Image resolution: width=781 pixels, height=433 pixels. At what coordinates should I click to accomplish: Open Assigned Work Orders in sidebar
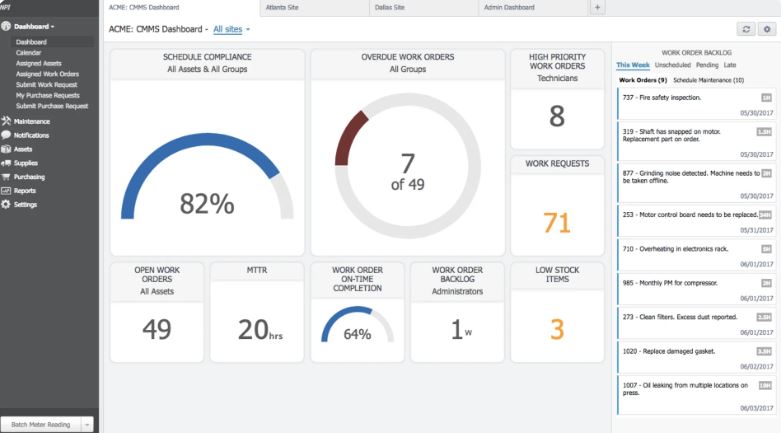pyautogui.click(x=47, y=74)
